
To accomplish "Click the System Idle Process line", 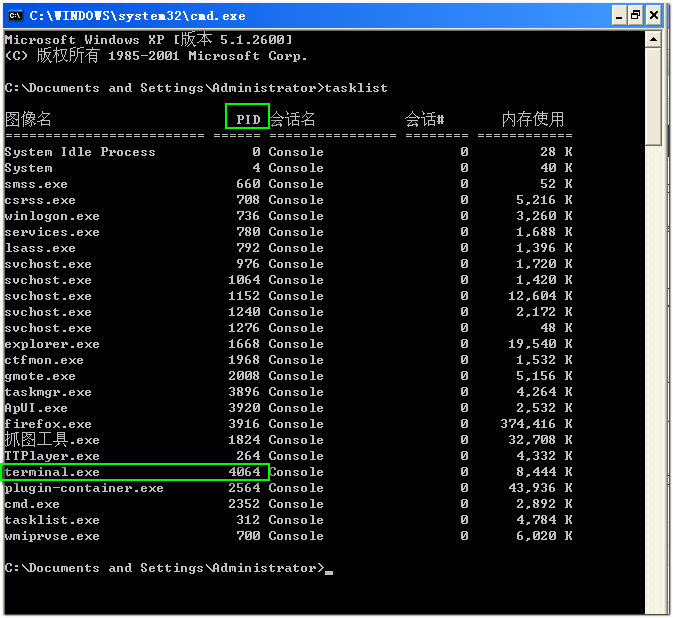I will 80,152.
